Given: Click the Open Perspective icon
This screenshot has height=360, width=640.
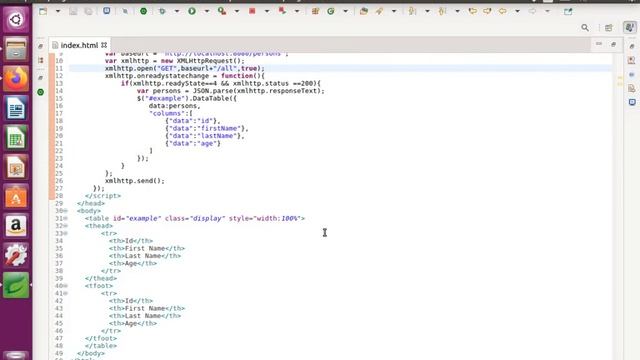Looking at the screenshot, I should (609, 27).
